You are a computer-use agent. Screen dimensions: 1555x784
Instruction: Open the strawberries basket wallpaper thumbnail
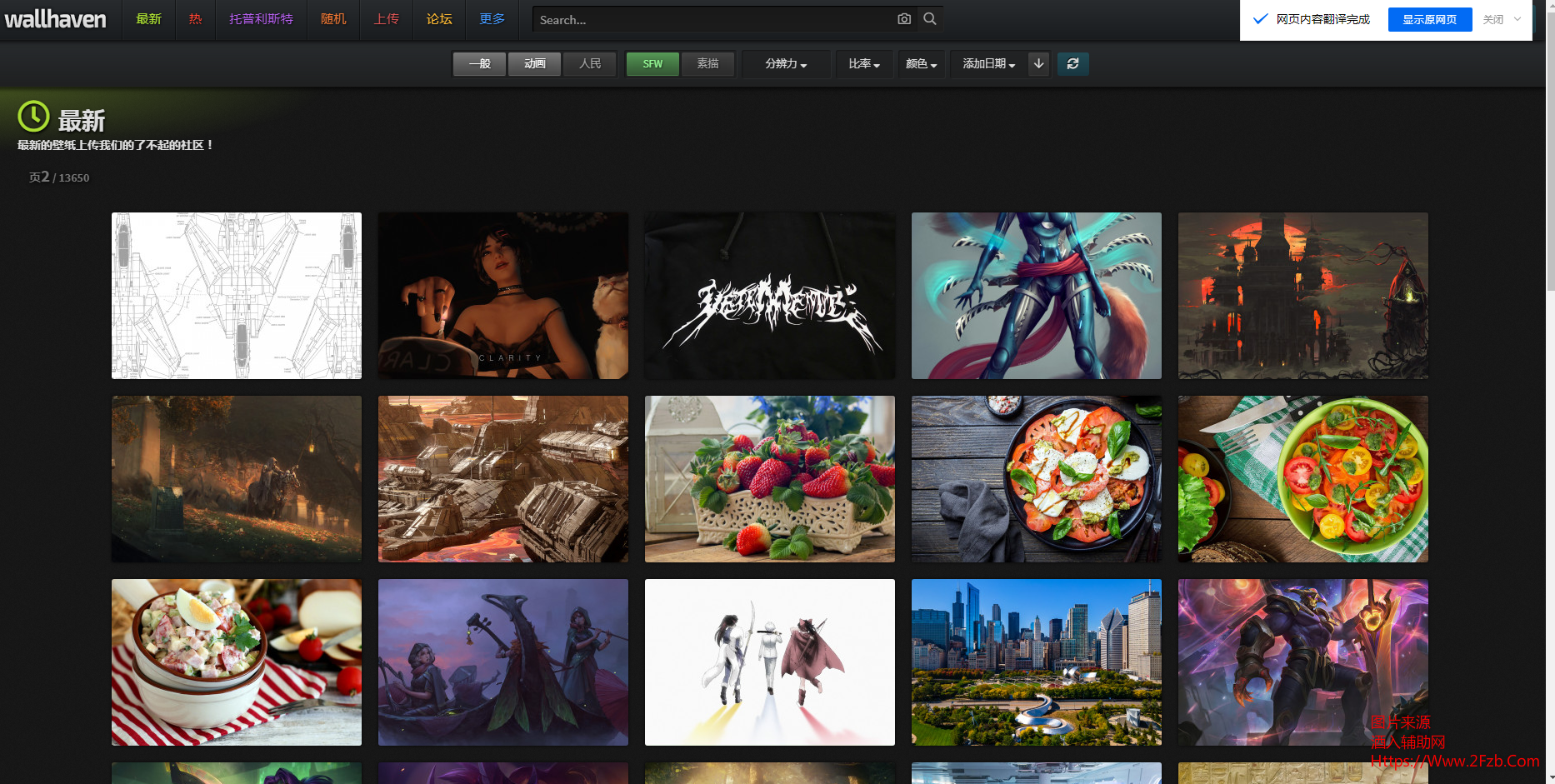click(769, 479)
